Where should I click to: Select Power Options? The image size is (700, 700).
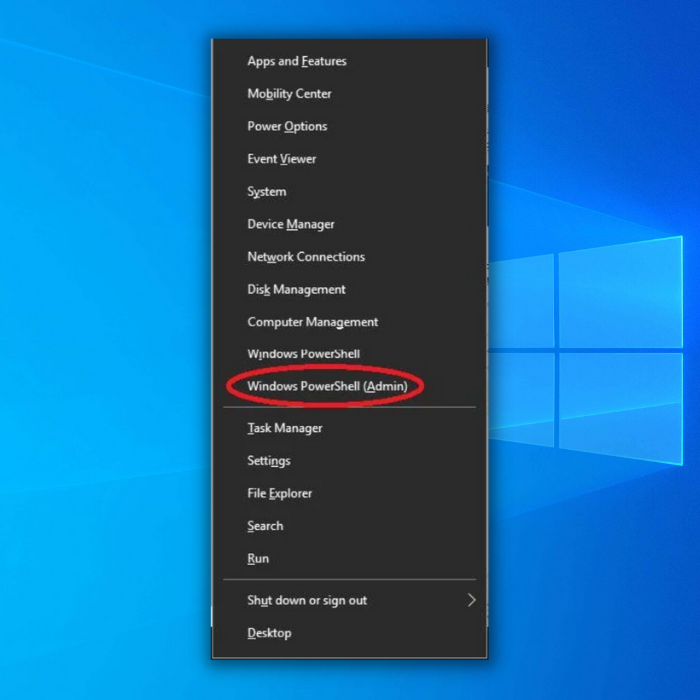[x=287, y=126]
